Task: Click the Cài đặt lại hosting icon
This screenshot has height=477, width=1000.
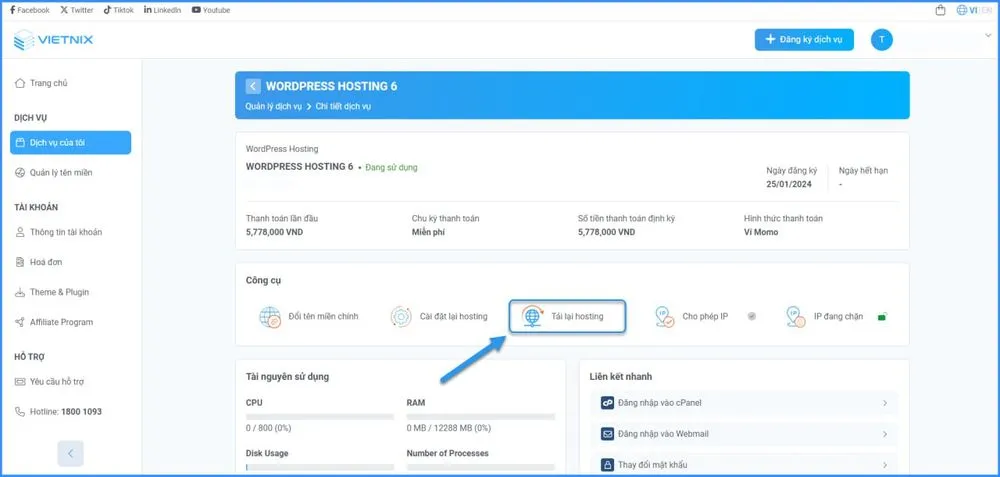Action: (x=401, y=317)
